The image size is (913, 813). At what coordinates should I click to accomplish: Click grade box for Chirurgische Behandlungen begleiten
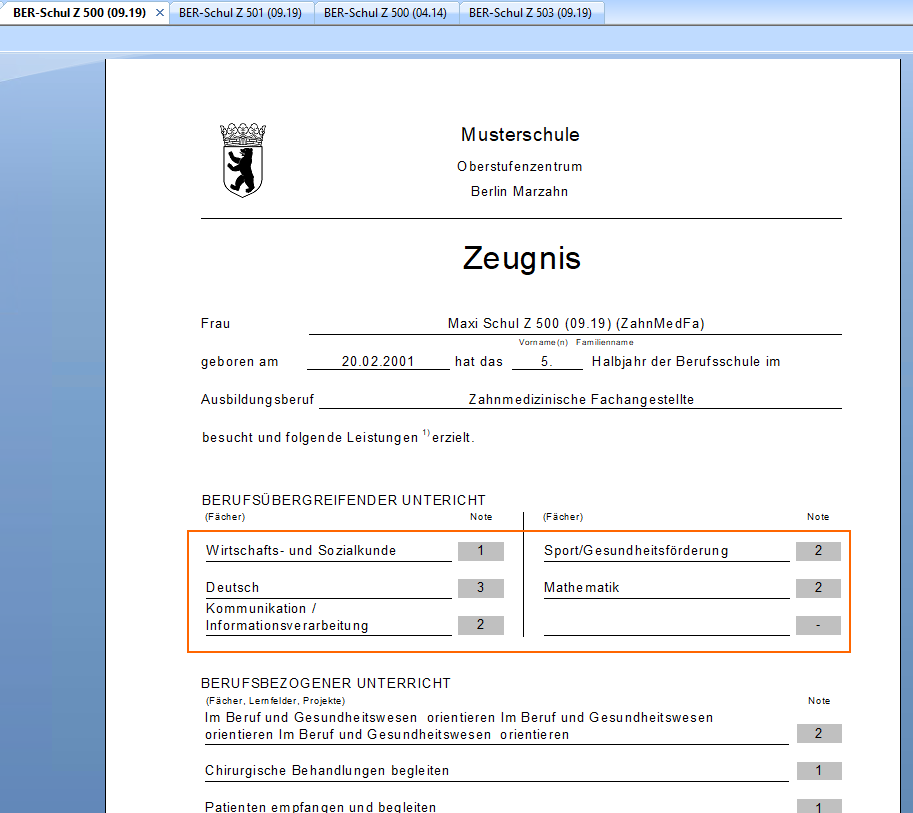[x=819, y=770]
